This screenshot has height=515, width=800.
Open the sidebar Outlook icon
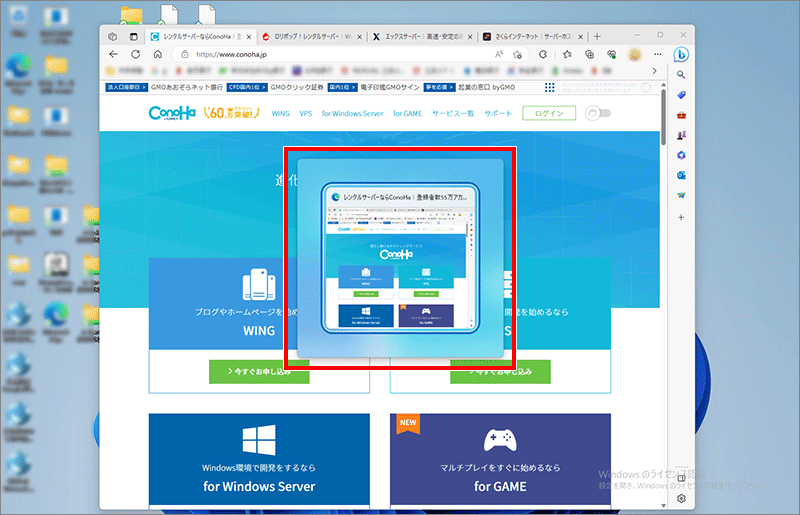click(681, 176)
